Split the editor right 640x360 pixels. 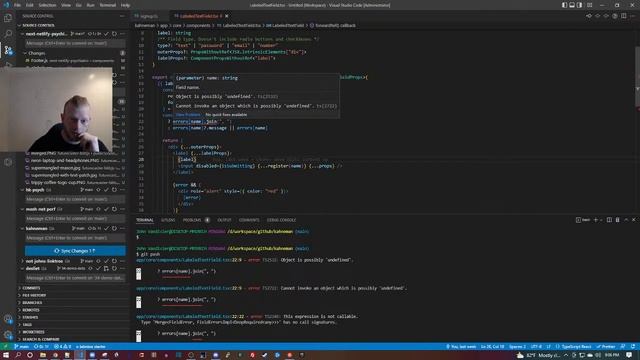point(624,16)
